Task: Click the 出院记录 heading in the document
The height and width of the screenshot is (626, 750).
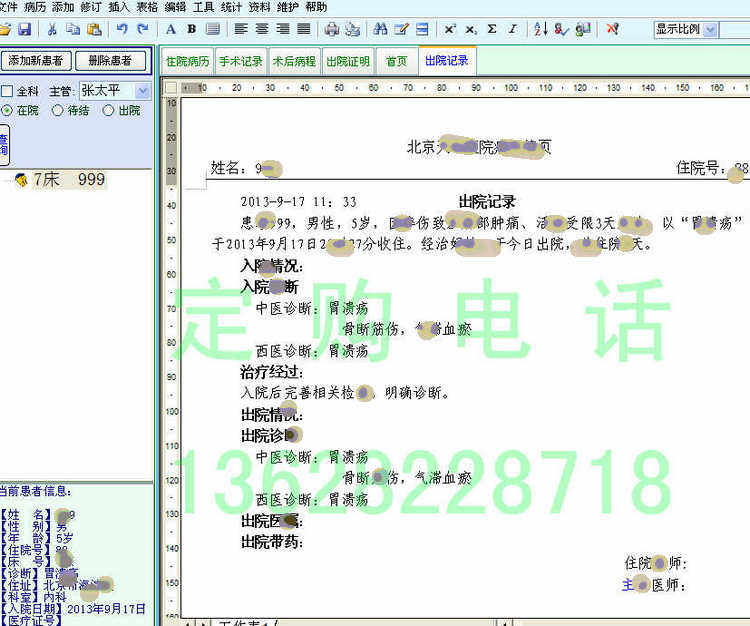Action: click(x=487, y=202)
